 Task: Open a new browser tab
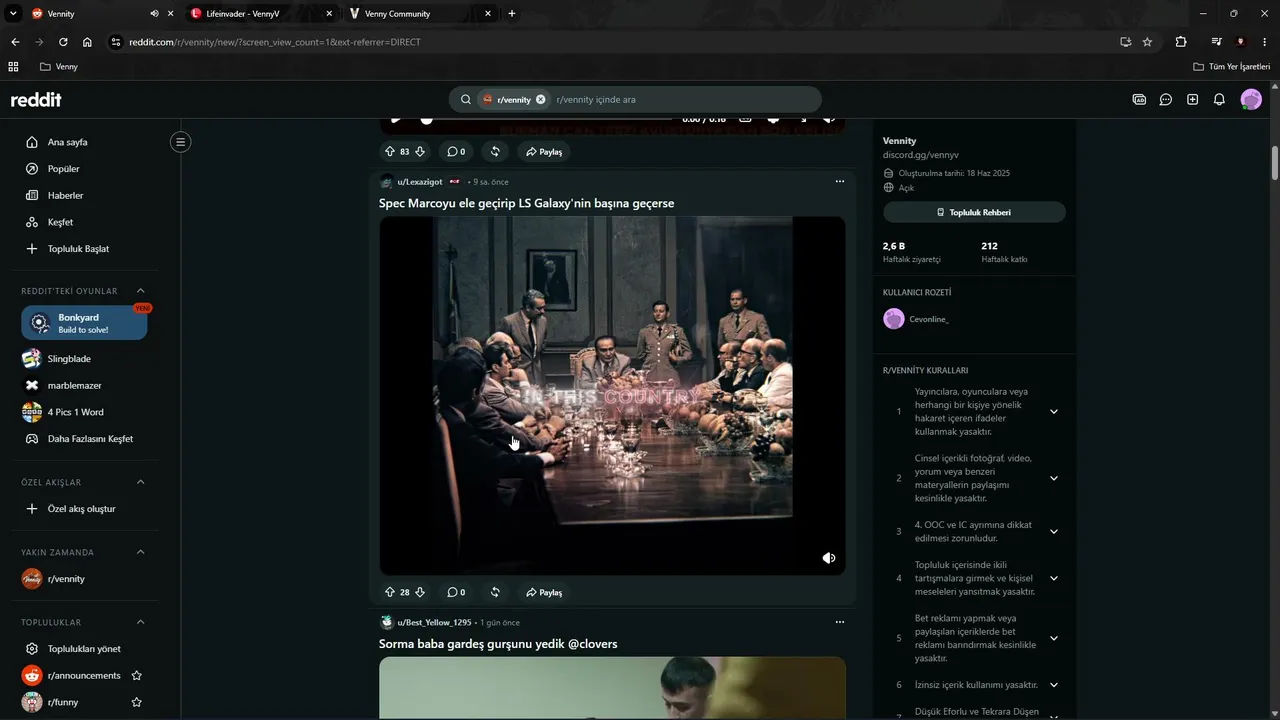pos(512,14)
